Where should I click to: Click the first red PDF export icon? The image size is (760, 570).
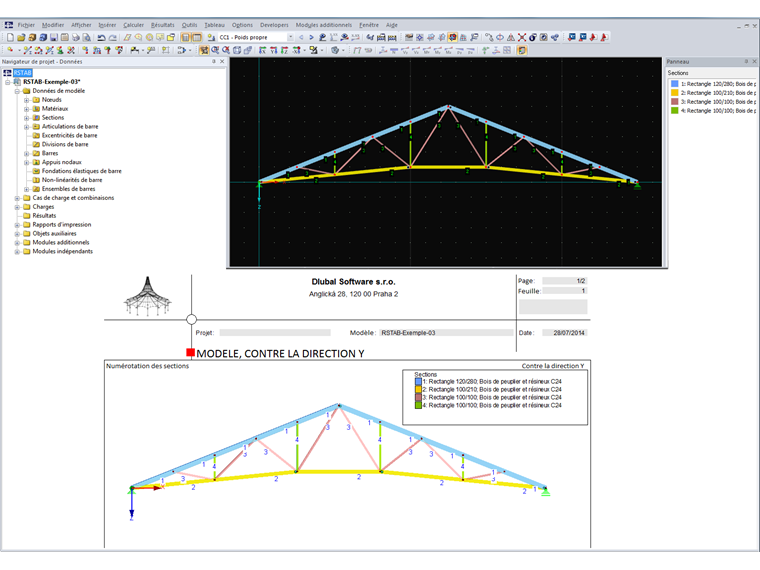[x=593, y=37]
